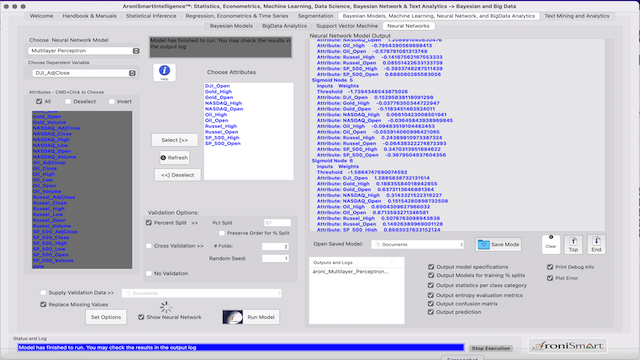
Task: Switch to BigData Analytics sub-tab
Action: (284, 26)
